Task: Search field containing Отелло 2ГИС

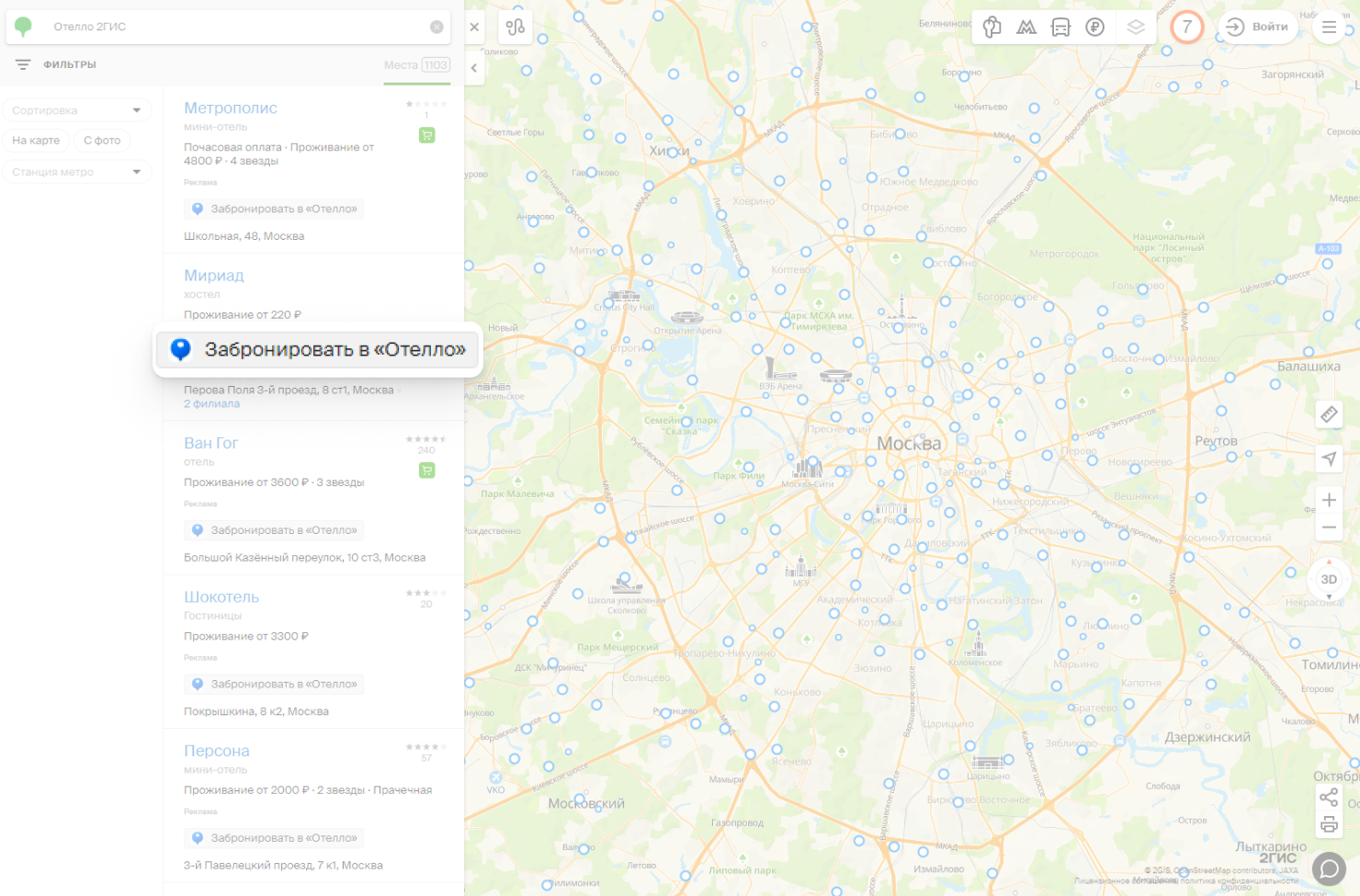Action: 230,27
